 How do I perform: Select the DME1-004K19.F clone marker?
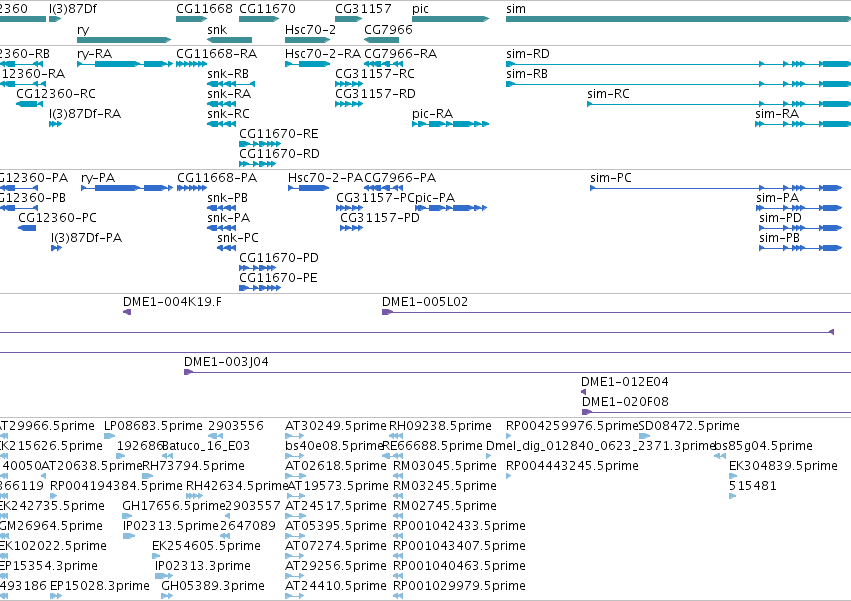[x=127, y=312]
